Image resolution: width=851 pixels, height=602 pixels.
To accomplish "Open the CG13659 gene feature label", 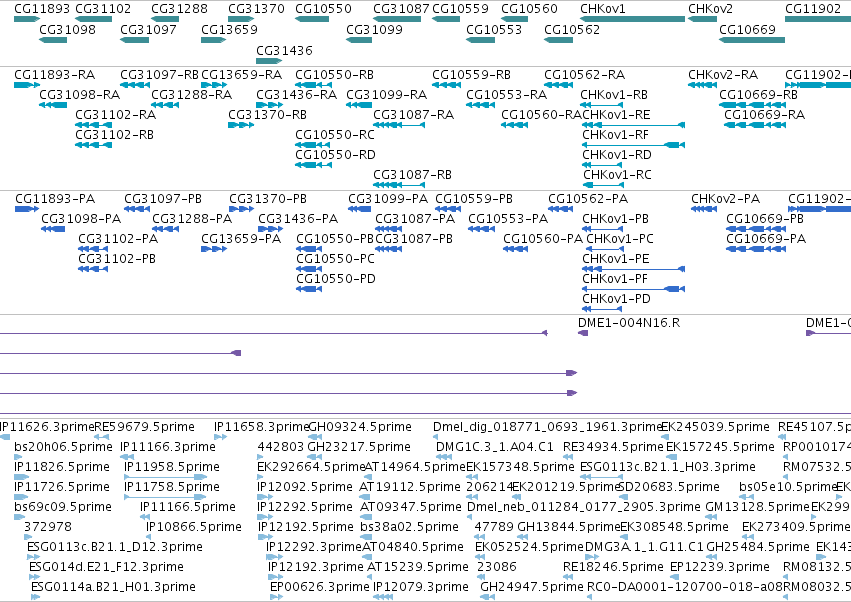I will tap(229, 29).
